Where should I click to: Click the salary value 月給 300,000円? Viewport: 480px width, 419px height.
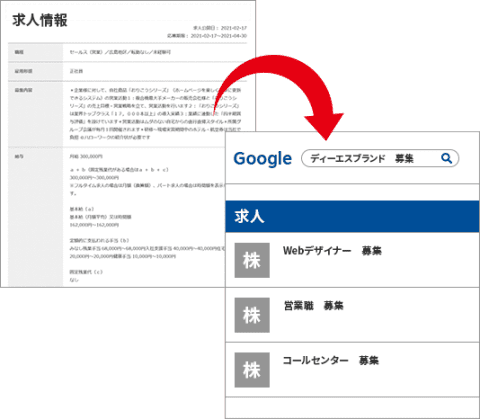86,156
